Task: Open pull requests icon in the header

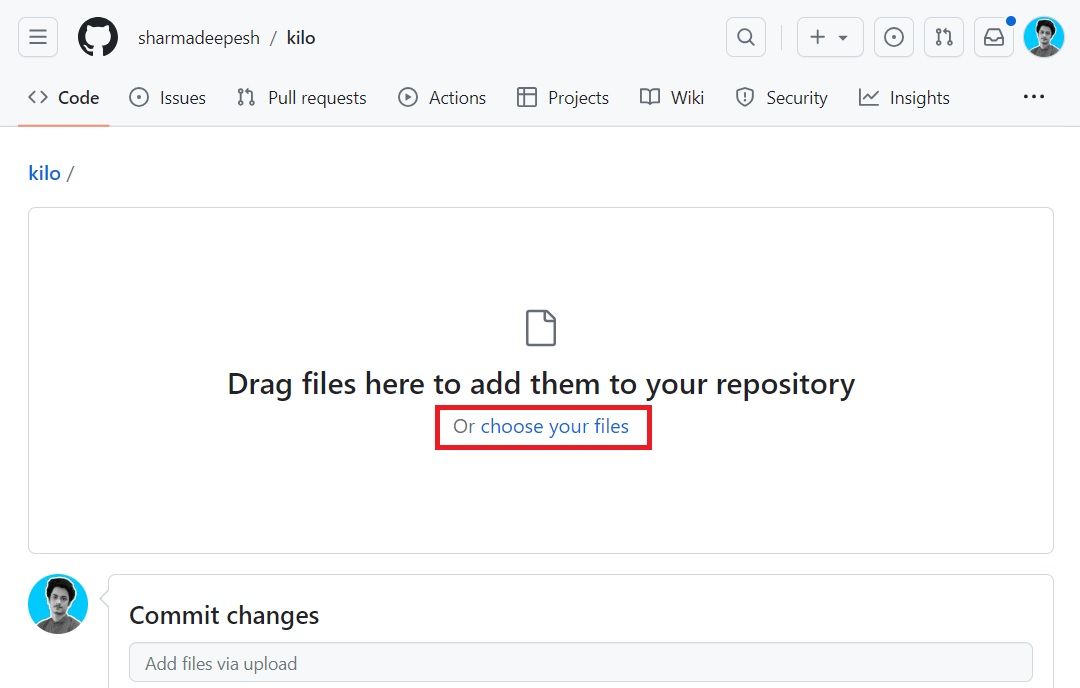Action: coord(943,37)
